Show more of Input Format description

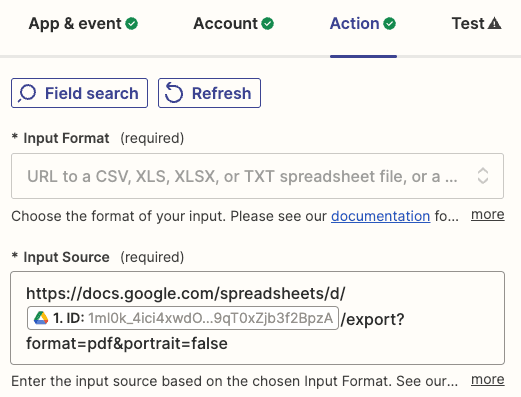[488, 215]
